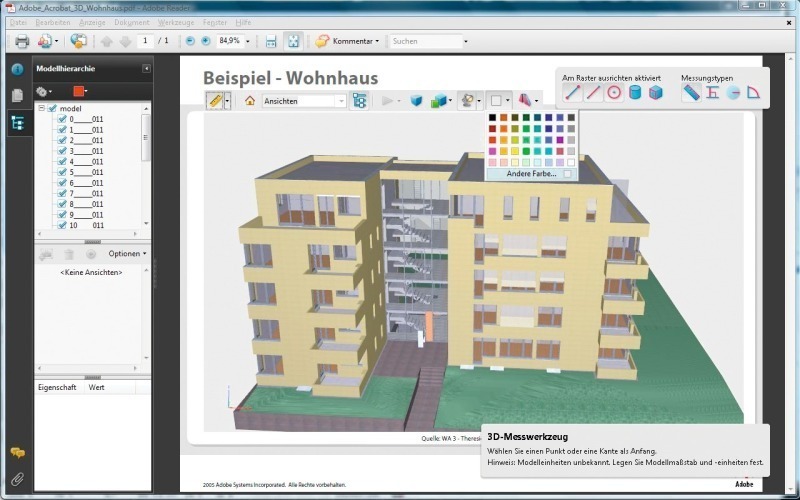Click the snap to radial edge circle icon
Screen dimensions: 800x500
(x=614, y=93)
